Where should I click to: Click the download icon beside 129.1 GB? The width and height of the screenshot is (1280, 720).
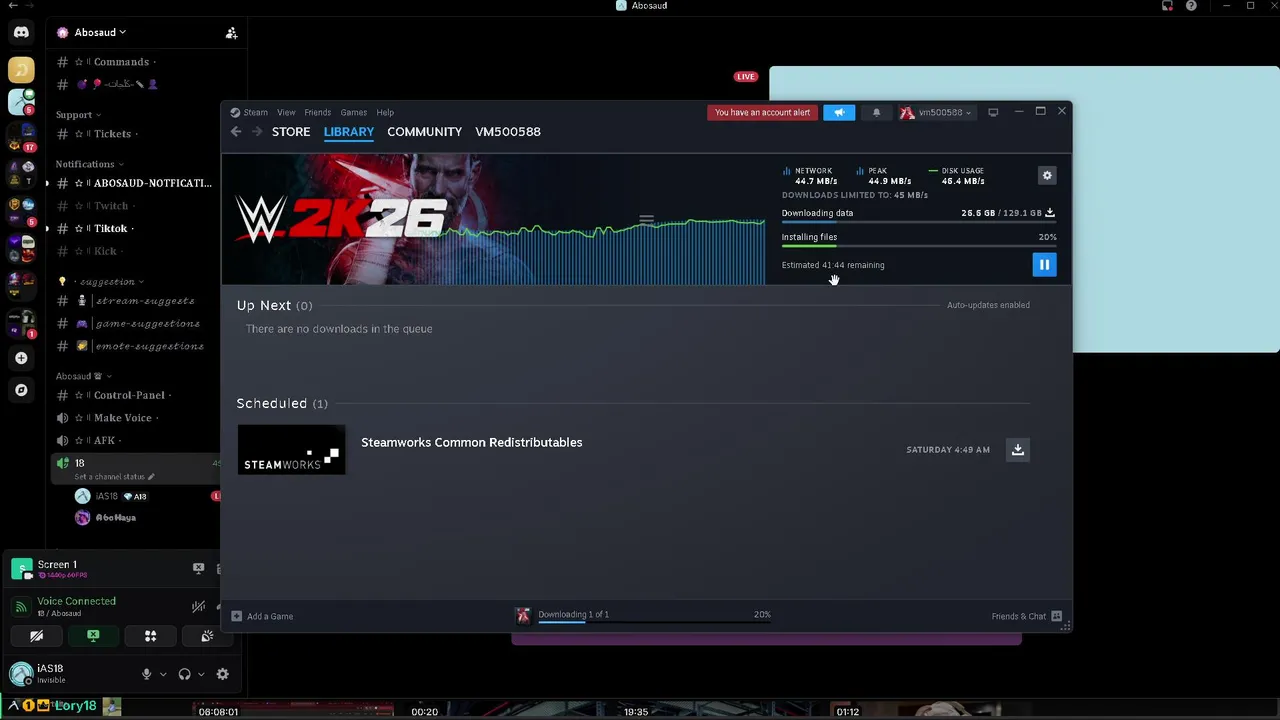[x=1050, y=213]
